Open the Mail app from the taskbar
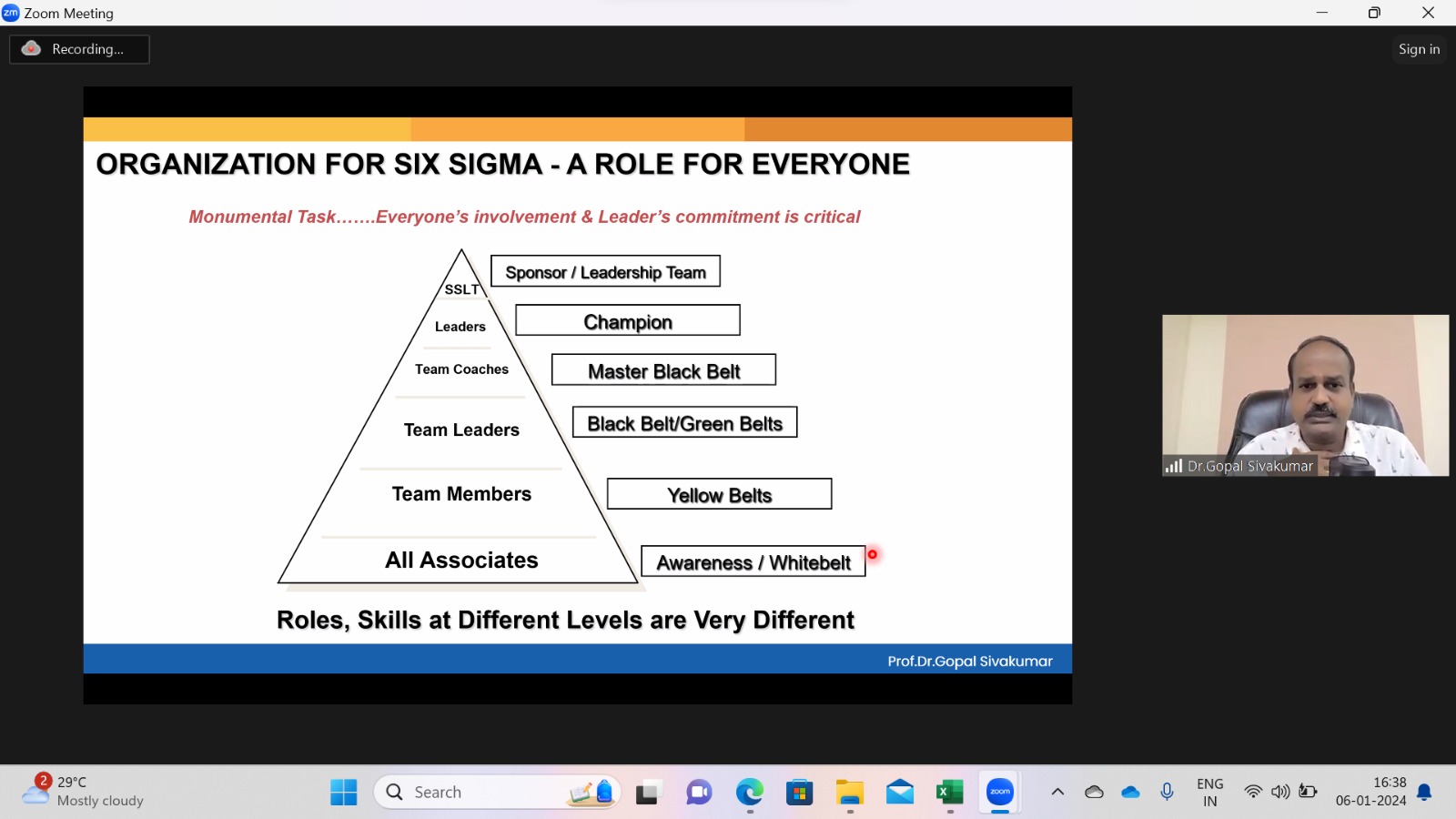The height and width of the screenshot is (819, 1456). (x=899, y=793)
